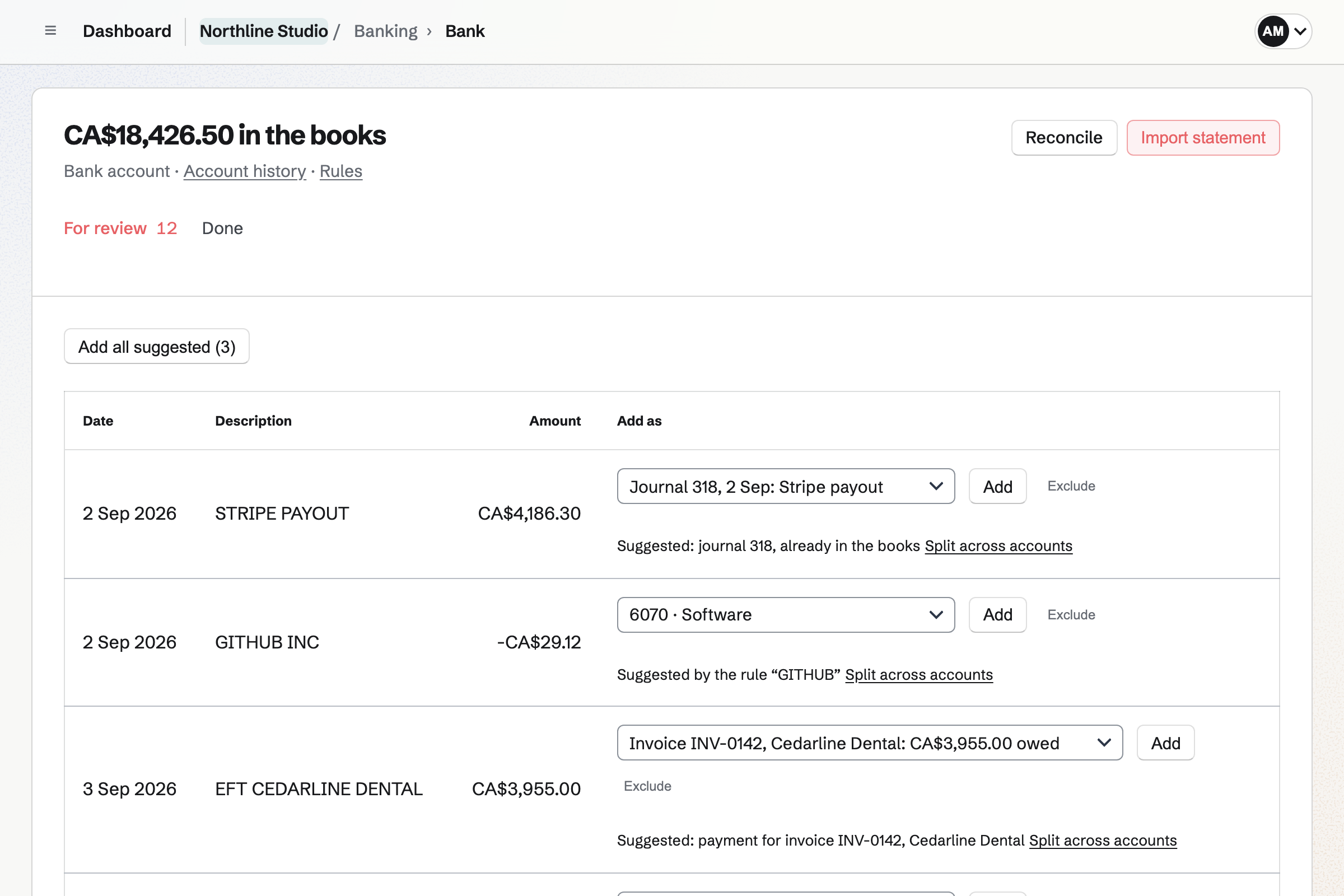Click the Amount column header
The image size is (1344, 896).
point(555,421)
